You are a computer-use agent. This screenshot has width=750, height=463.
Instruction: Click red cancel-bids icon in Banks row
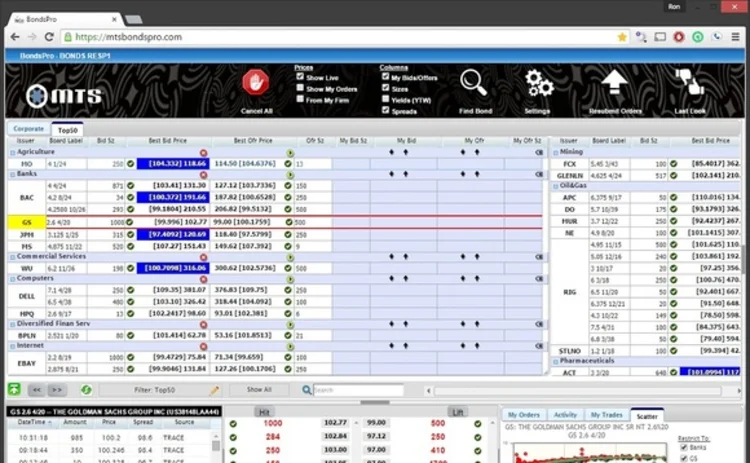point(204,175)
